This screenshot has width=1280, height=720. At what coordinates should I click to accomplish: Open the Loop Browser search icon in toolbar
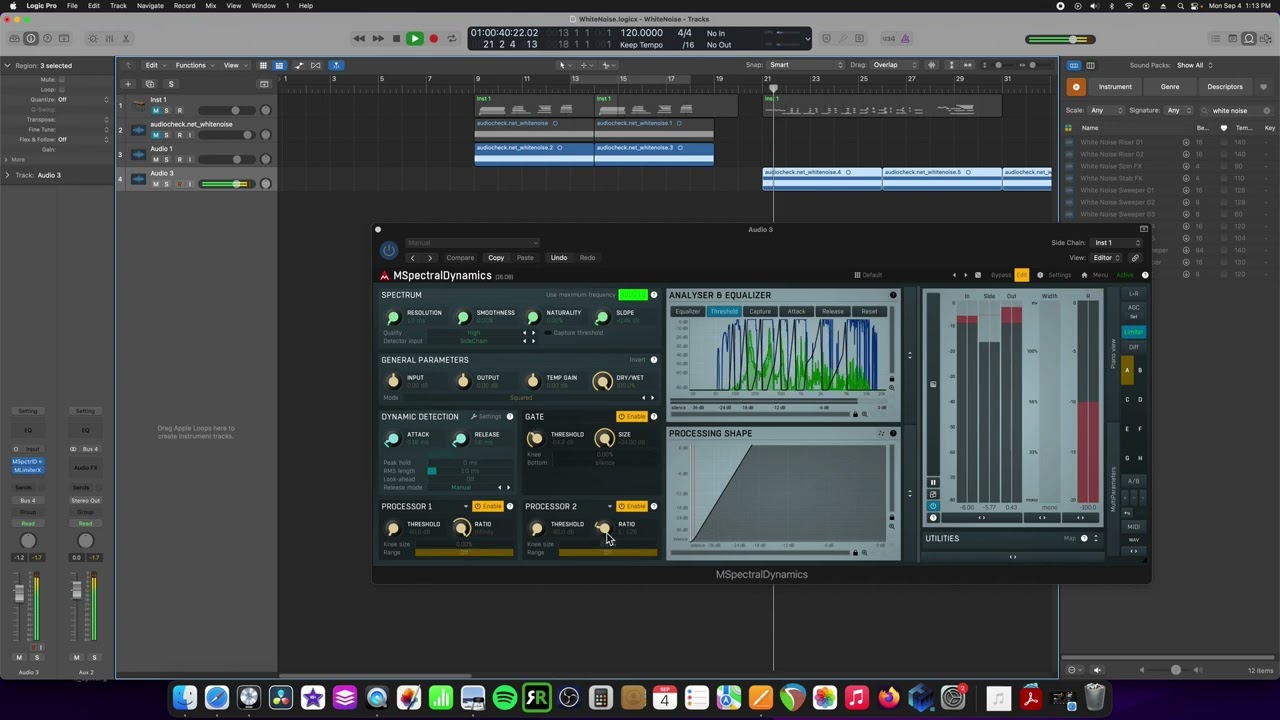[1249, 39]
